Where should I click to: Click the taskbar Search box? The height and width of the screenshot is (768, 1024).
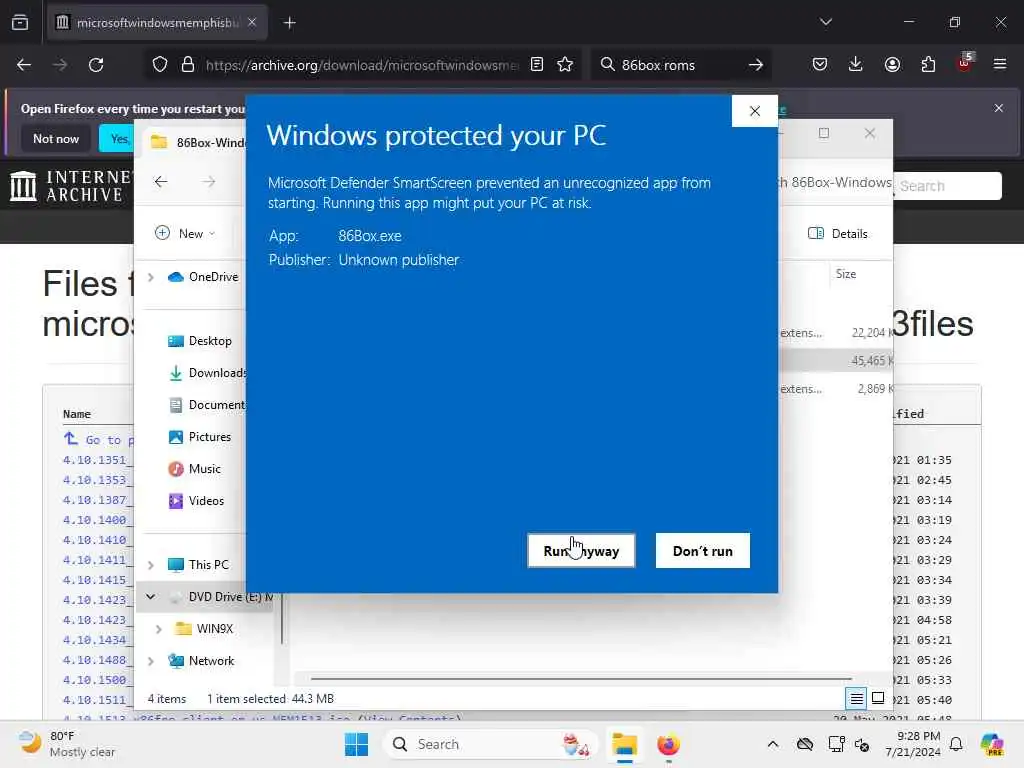490,744
